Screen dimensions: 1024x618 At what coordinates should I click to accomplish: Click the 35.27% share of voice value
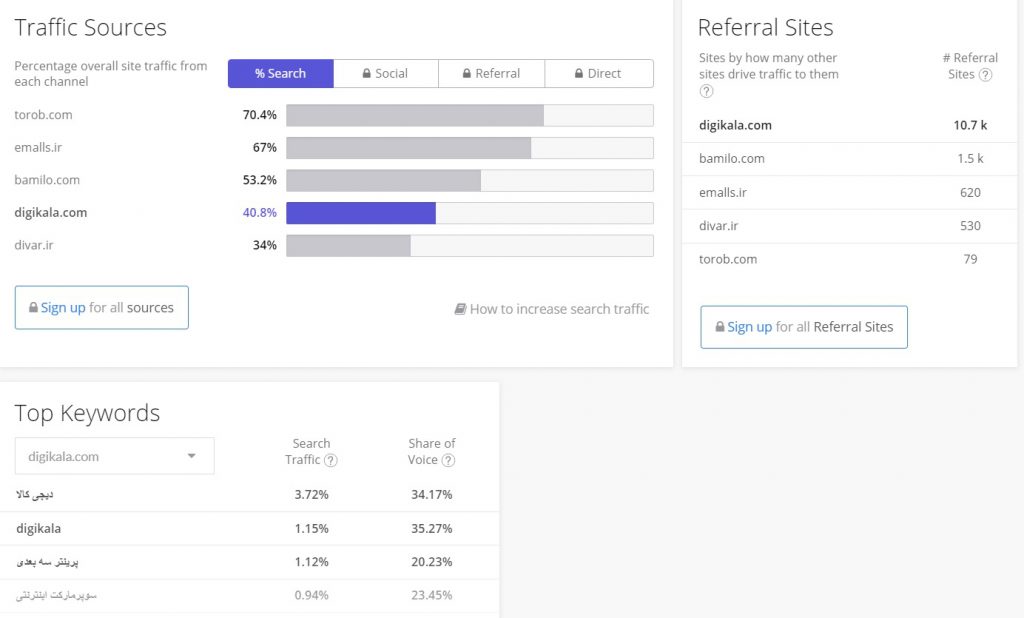(432, 529)
